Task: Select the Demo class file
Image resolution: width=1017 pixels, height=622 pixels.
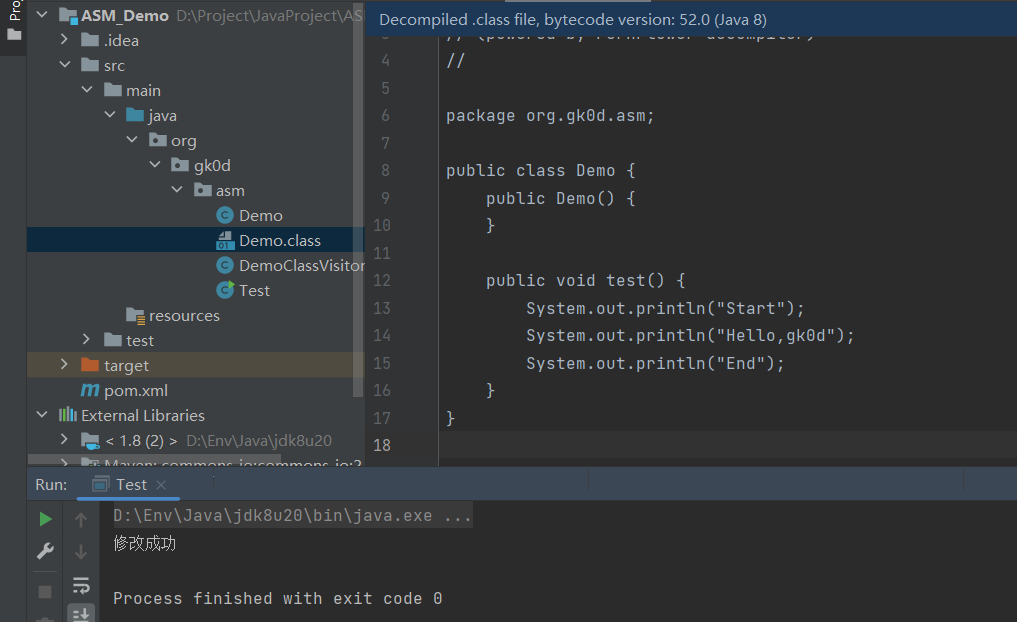Action: [x=261, y=215]
